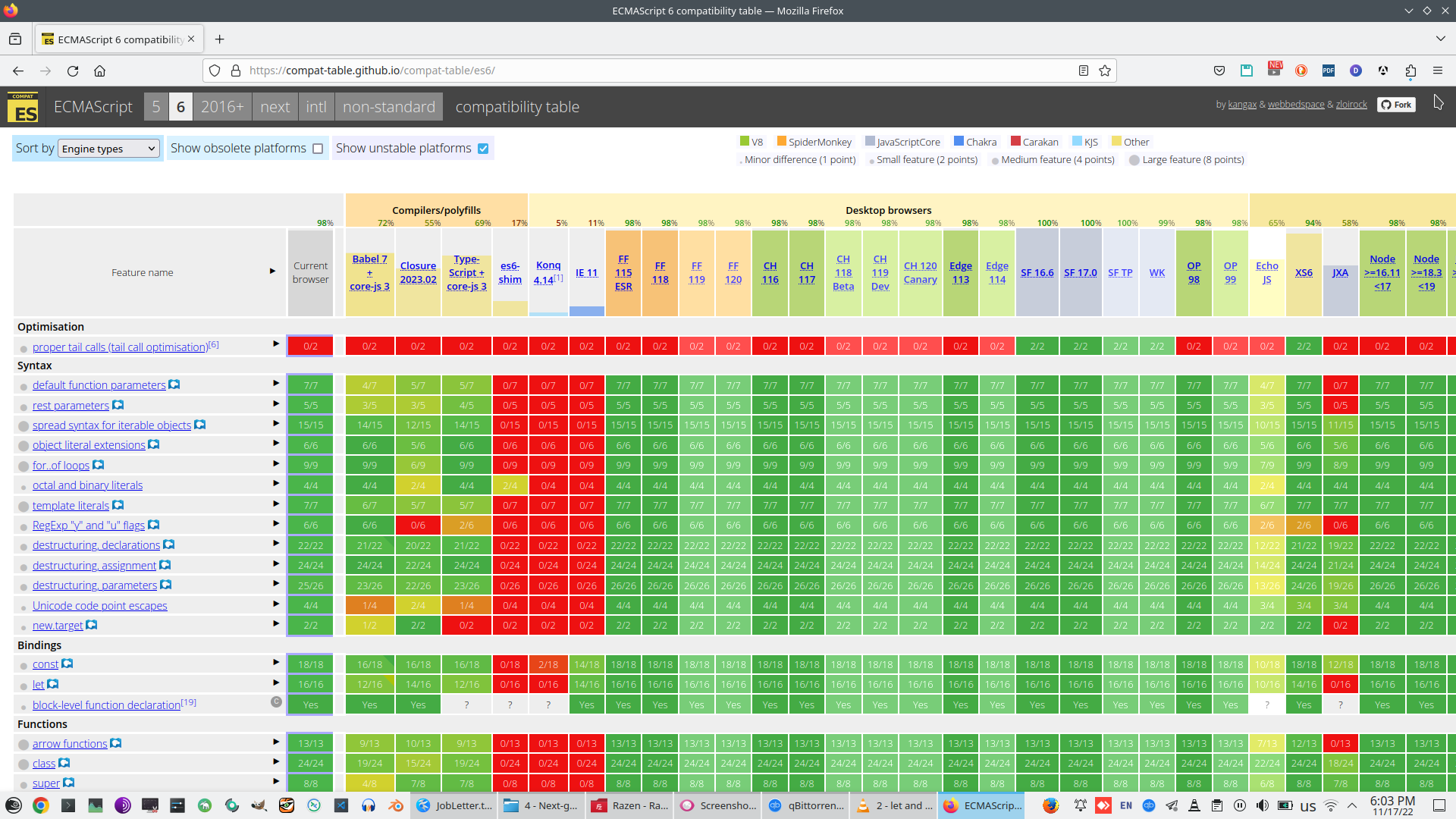
Task: Uncheck Show unstable platforms checkbox
Action: click(x=483, y=149)
